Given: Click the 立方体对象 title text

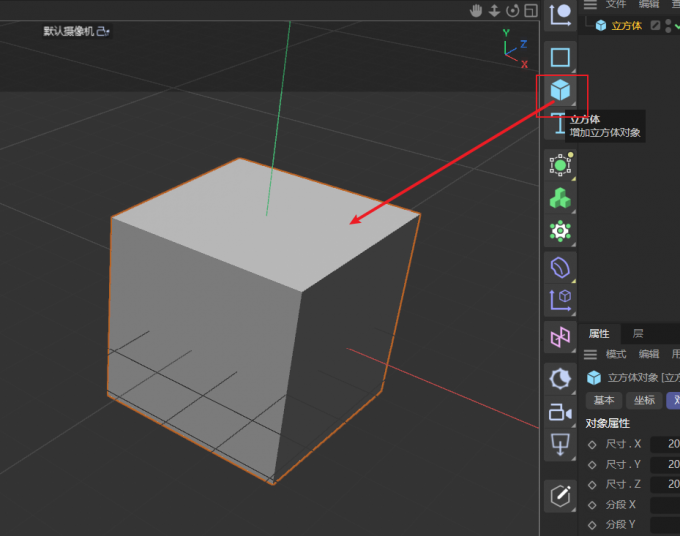Looking at the screenshot, I should coord(633,378).
